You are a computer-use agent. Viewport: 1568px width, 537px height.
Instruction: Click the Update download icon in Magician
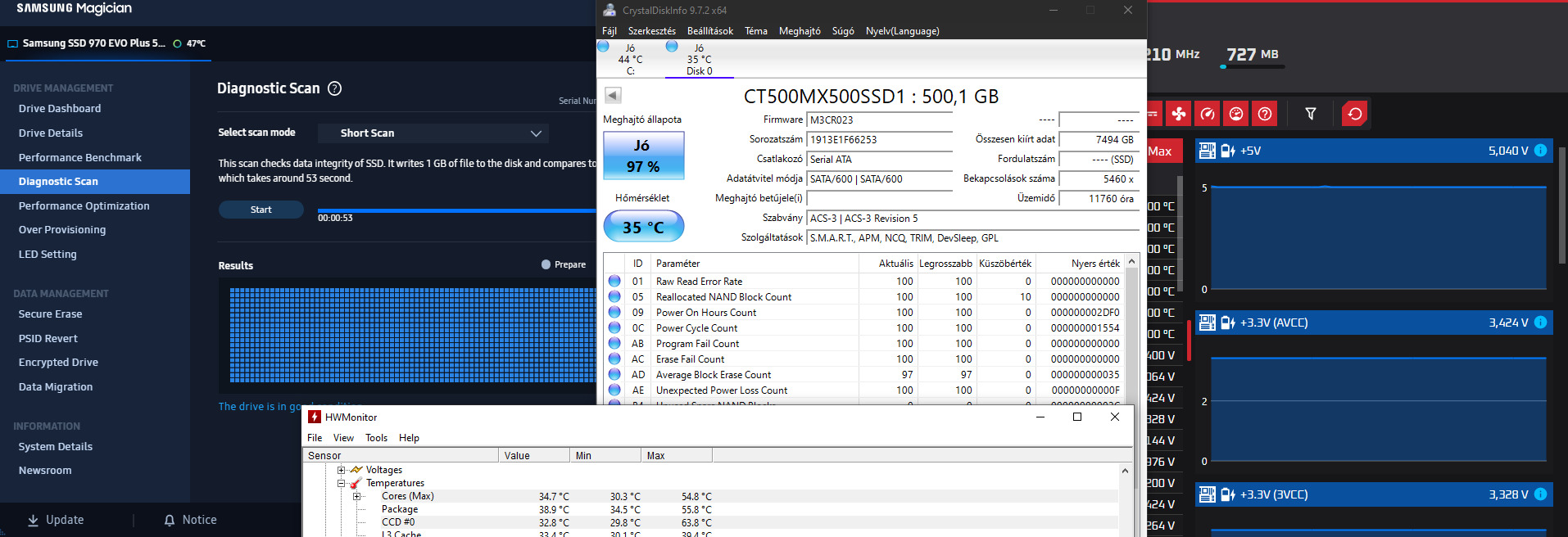(34, 520)
